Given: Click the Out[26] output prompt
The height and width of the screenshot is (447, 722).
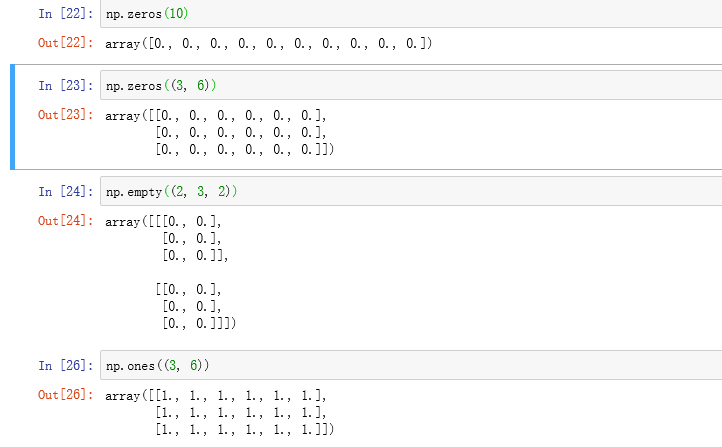Looking at the screenshot, I should pyautogui.click(x=63, y=396).
